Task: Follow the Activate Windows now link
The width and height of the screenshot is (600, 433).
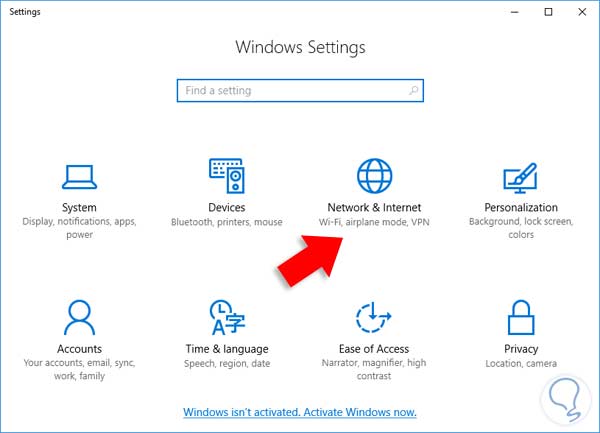Action: pyautogui.click(x=300, y=412)
